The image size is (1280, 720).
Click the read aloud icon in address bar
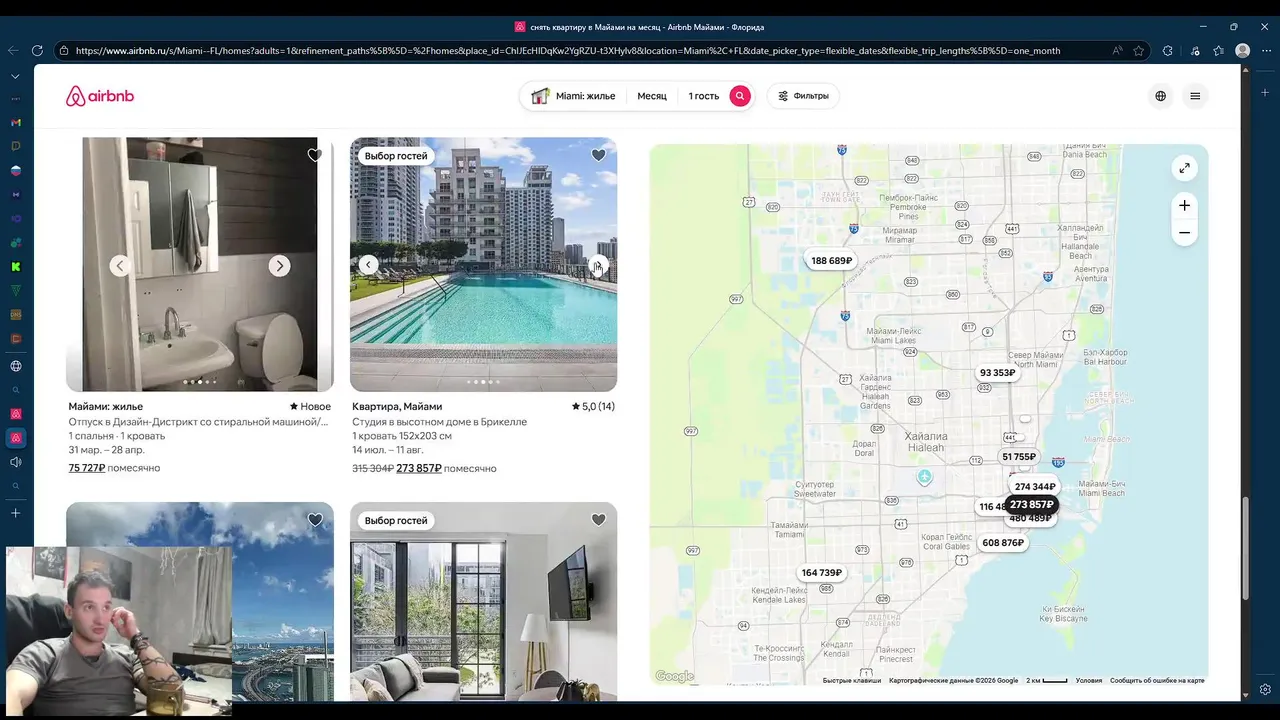pos(1117,51)
